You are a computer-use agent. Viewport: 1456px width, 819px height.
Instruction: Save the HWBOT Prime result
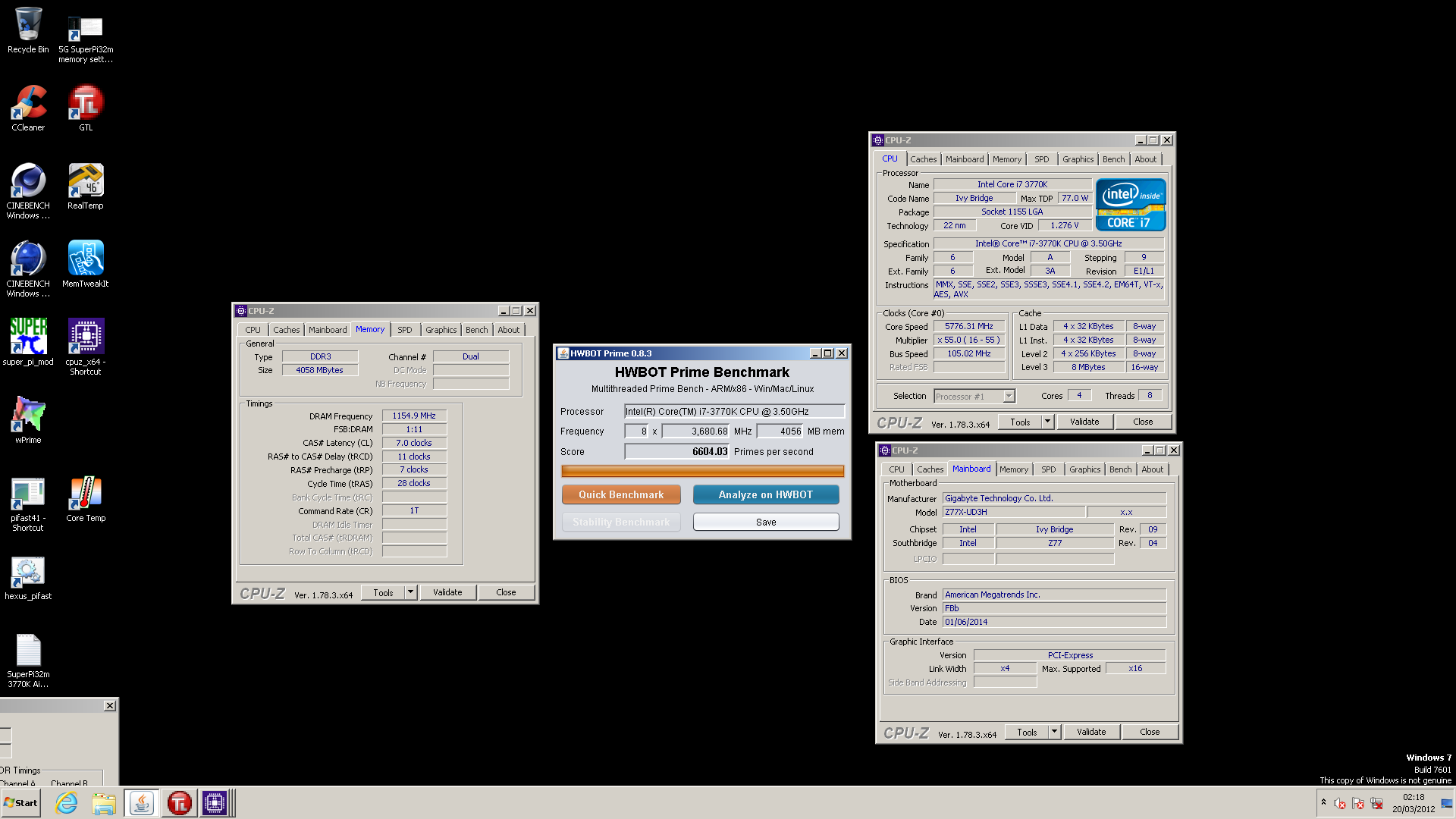pyautogui.click(x=766, y=522)
